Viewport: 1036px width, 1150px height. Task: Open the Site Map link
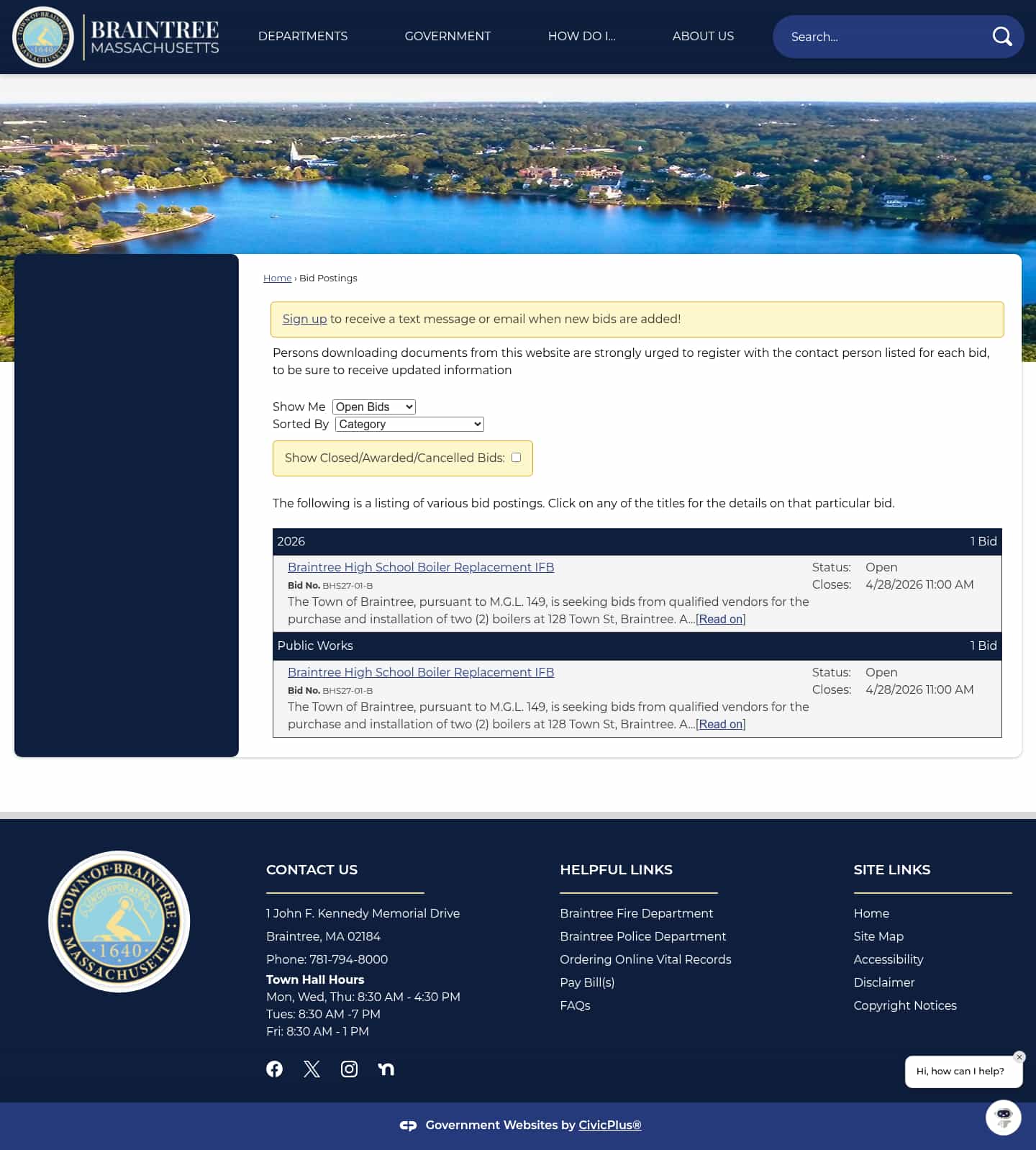click(878, 936)
